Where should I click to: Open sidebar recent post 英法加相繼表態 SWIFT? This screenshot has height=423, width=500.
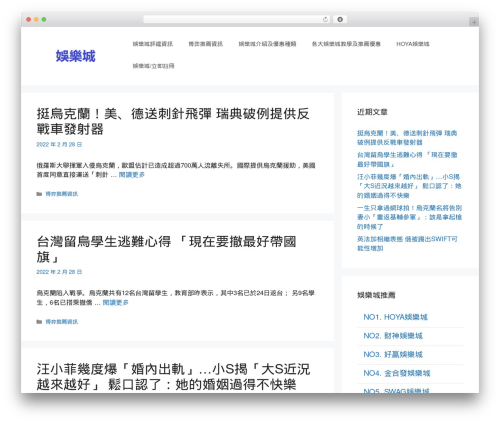407,244
